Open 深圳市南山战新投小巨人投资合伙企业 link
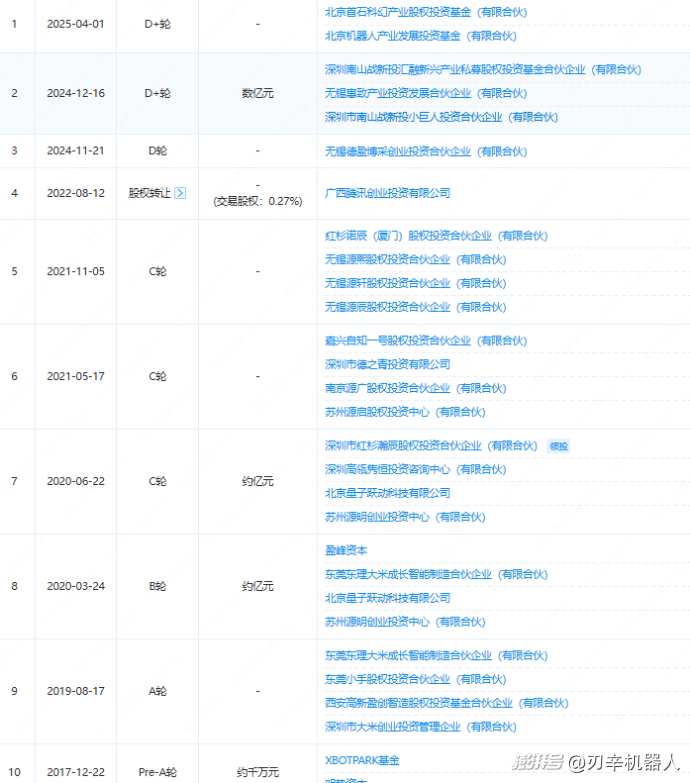The width and height of the screenshot is (690, 783). [x=441, y=117]
